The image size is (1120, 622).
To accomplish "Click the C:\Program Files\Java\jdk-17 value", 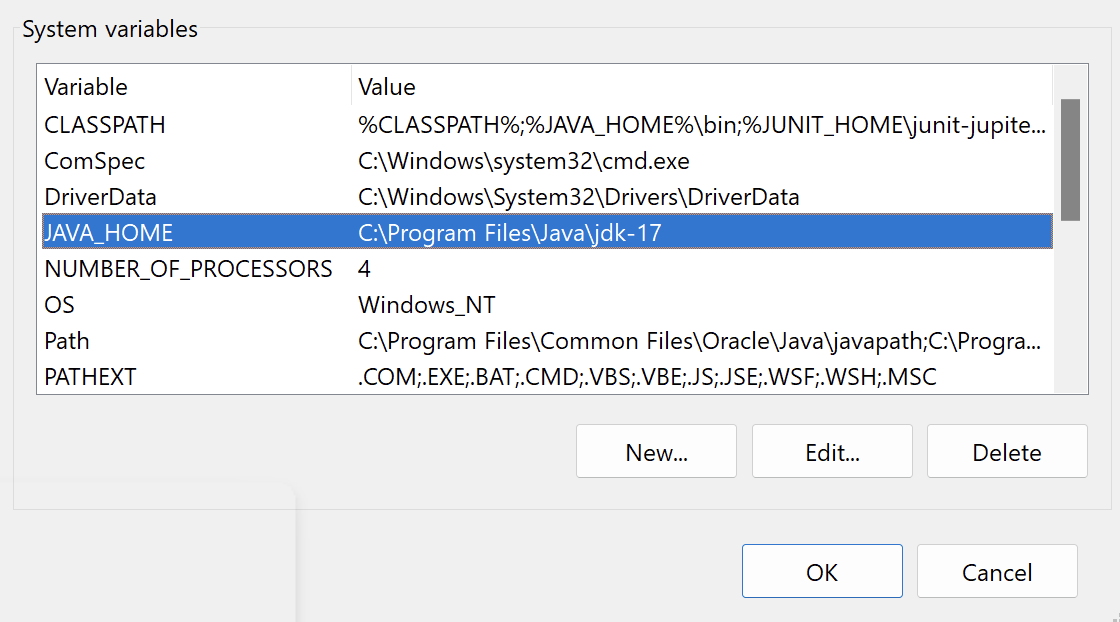I will 510,233.
